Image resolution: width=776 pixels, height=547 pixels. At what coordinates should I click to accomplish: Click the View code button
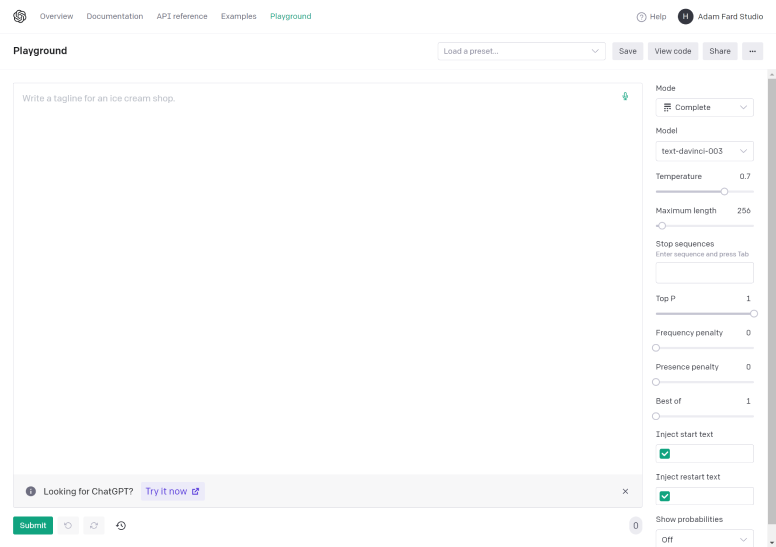click(x=673, y=51)
